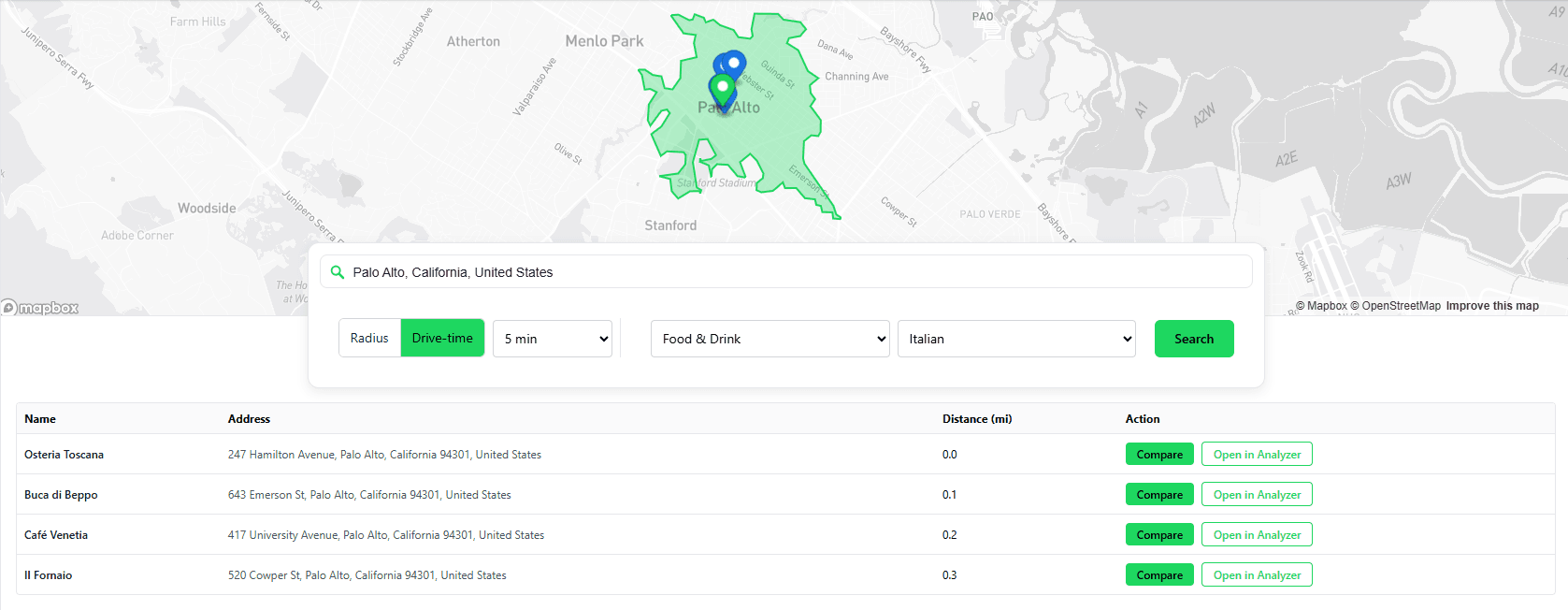
Task: Click the magnifier icon in location field
Action: [x=338, y=272]
